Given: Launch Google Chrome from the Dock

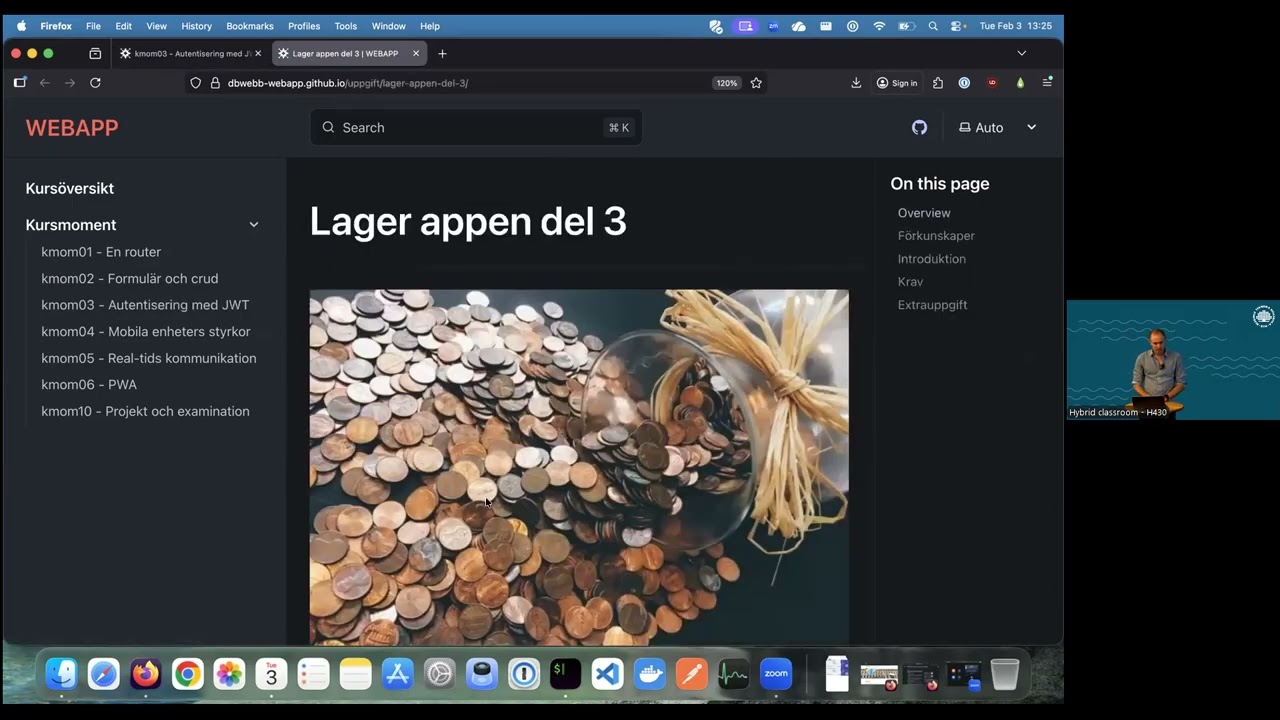Looking at the screenshot, I should 187,674.
